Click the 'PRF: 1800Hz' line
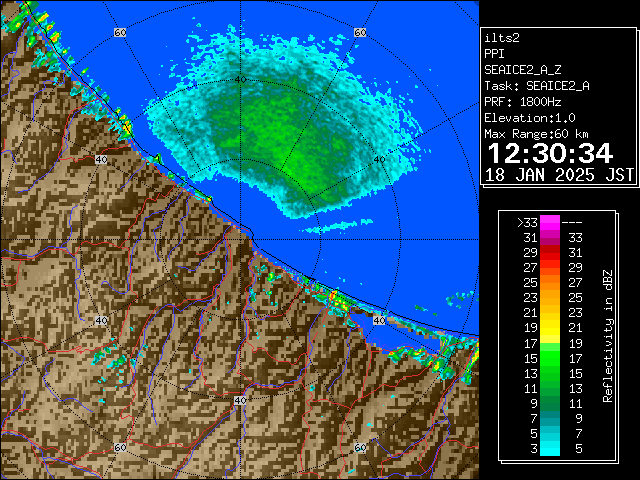This screenshot has width=640, height=480. (x=523, y=102)
